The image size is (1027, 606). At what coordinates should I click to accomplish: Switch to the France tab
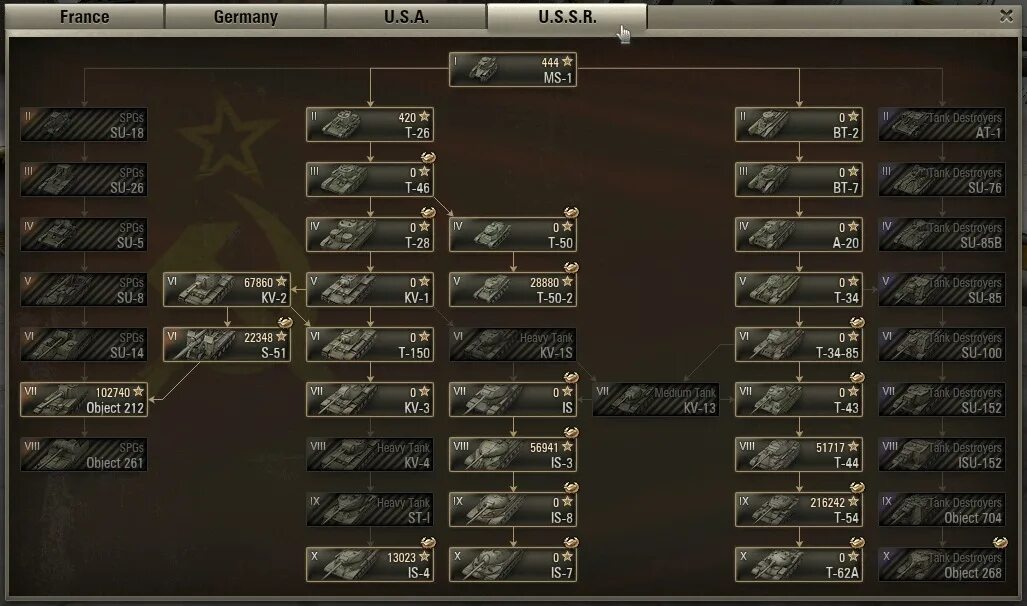pos(84,16)
